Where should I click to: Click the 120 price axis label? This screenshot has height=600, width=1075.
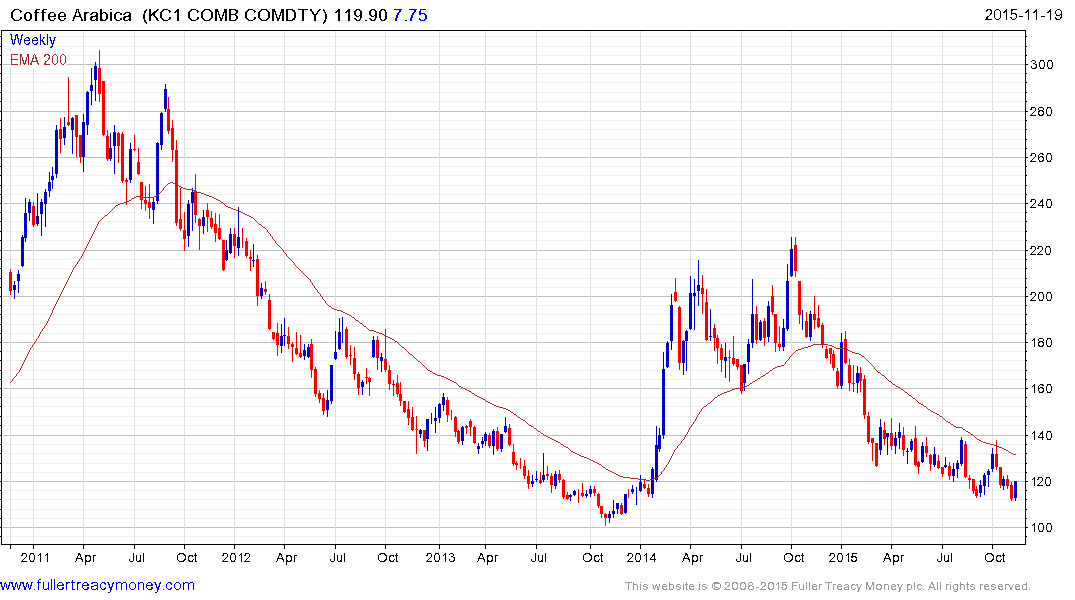pyautogui.click(x=1041, y=481)
